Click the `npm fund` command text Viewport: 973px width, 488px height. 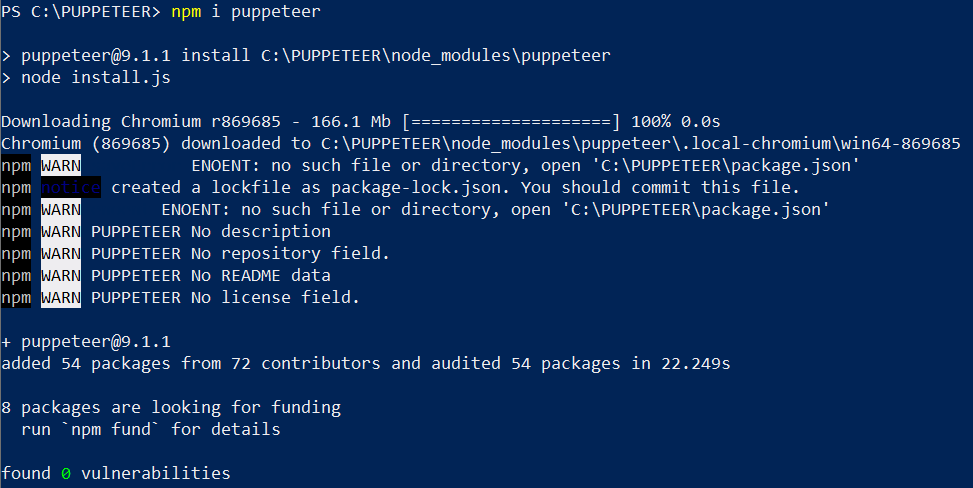(110, 430)
